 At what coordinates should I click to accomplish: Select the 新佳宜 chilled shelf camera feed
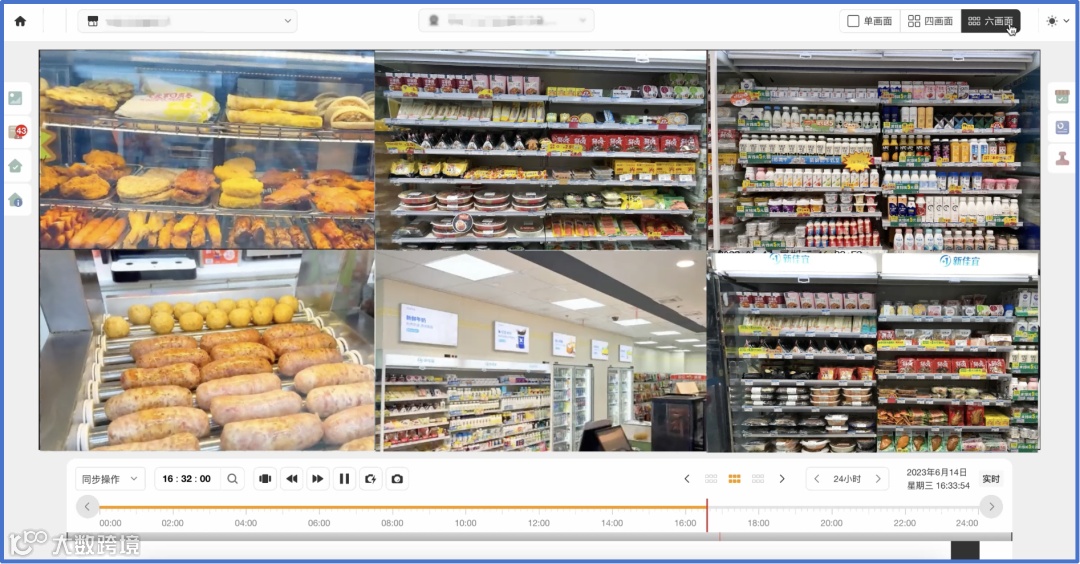pyautogui.click(x=874, y=351)
